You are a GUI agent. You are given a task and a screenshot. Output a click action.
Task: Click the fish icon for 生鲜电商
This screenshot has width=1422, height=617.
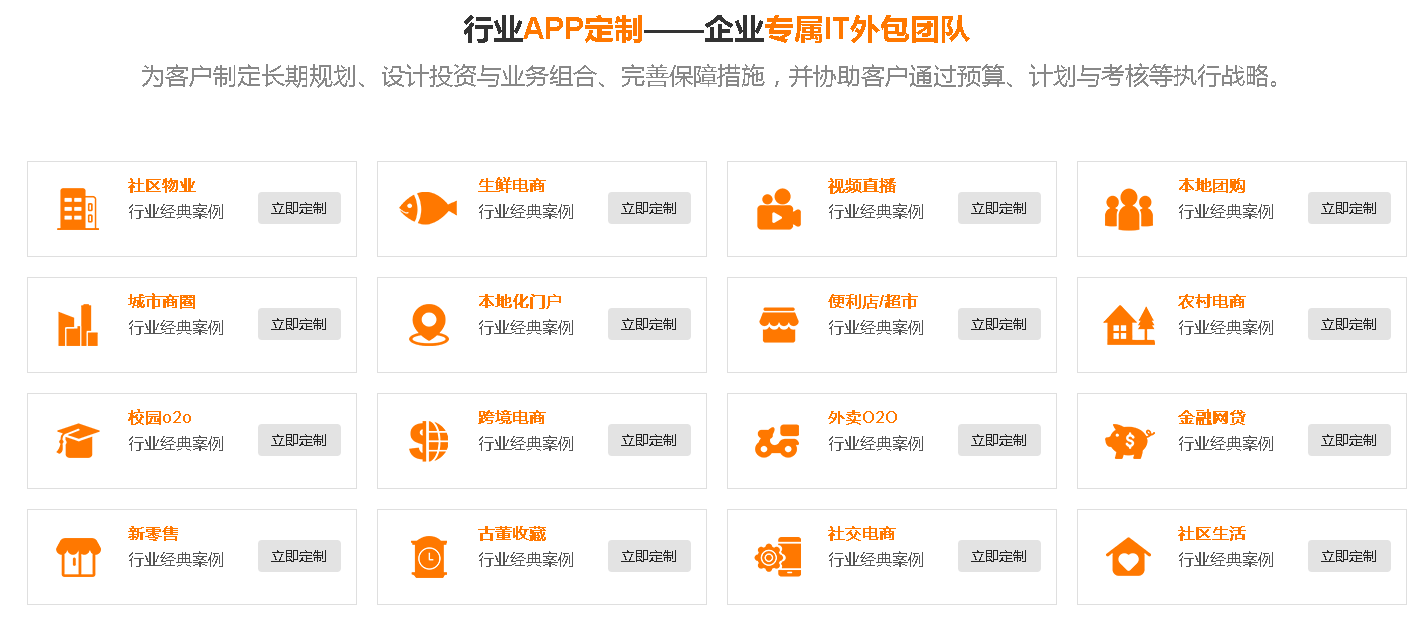[428, 208]
